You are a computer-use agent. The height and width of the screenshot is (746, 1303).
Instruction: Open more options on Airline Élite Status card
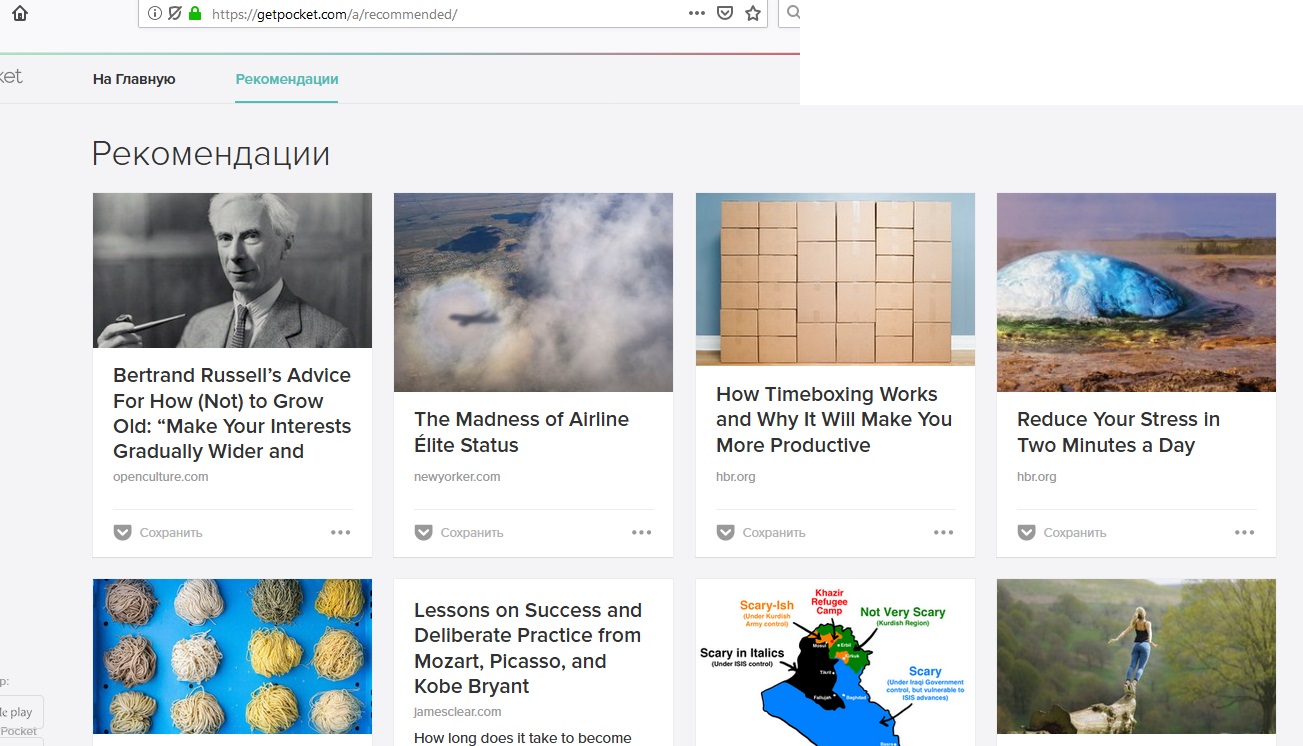[x=642, y=532]
